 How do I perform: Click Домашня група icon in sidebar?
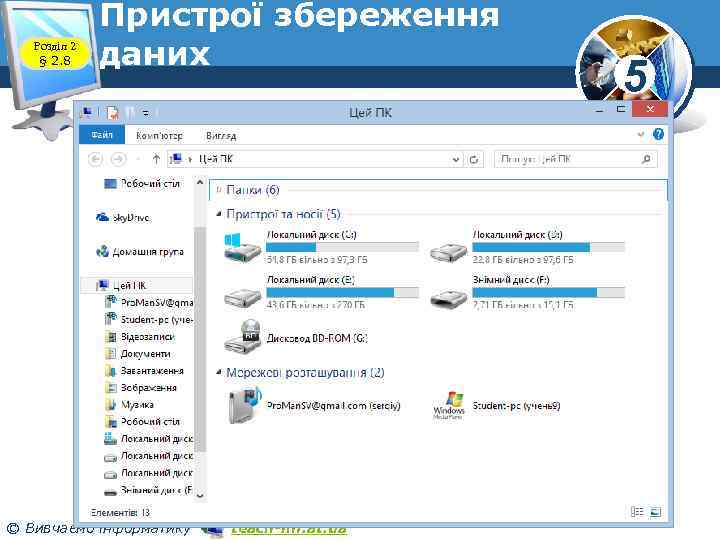click(x=102, y=251)
